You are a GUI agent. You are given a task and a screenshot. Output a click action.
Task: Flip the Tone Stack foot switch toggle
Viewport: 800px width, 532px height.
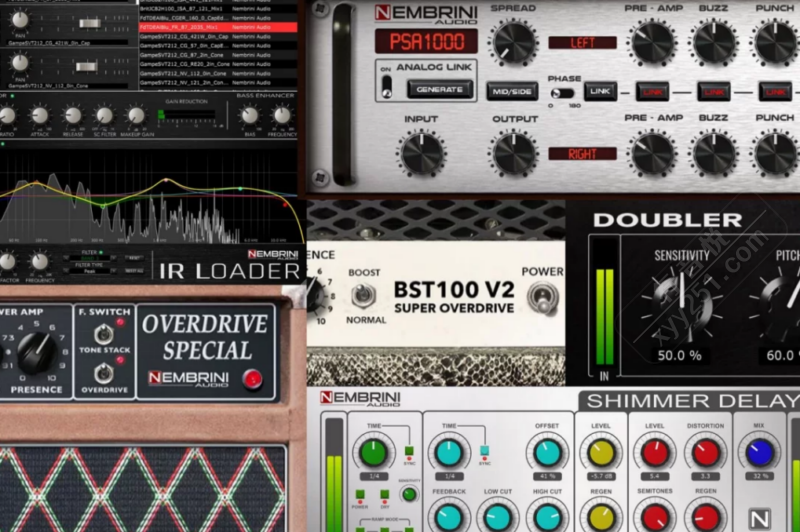pyautogui.click(x=104, y=335)
